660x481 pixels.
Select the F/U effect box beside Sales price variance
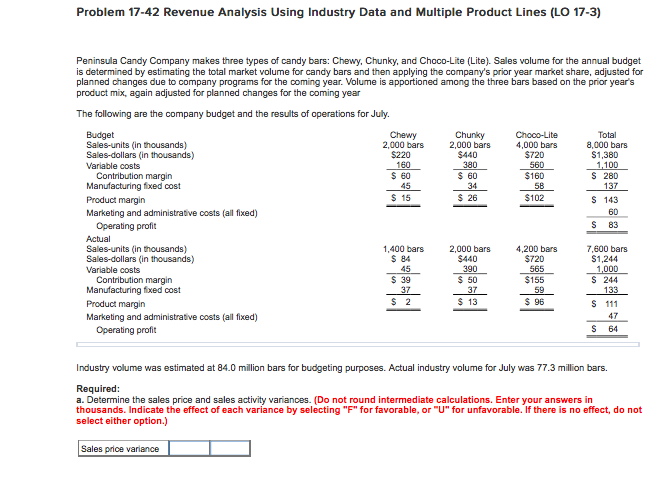coord(230,449)
